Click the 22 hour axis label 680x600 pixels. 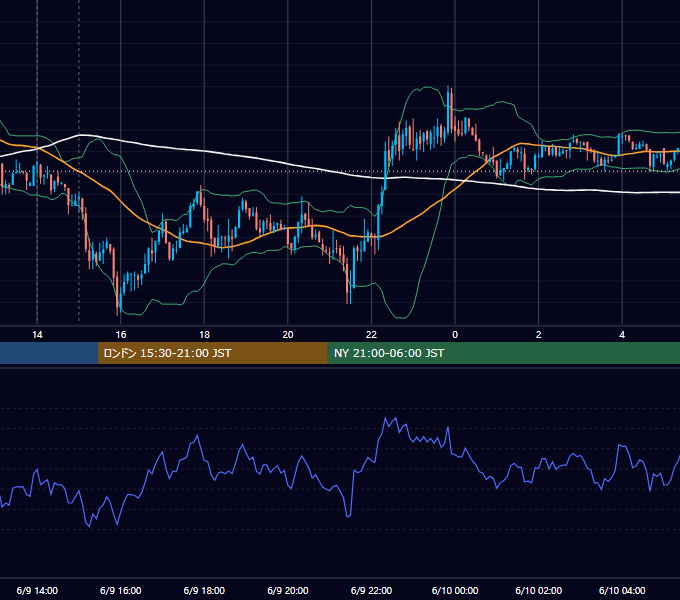pyautogui.click(x=371, y=335)
